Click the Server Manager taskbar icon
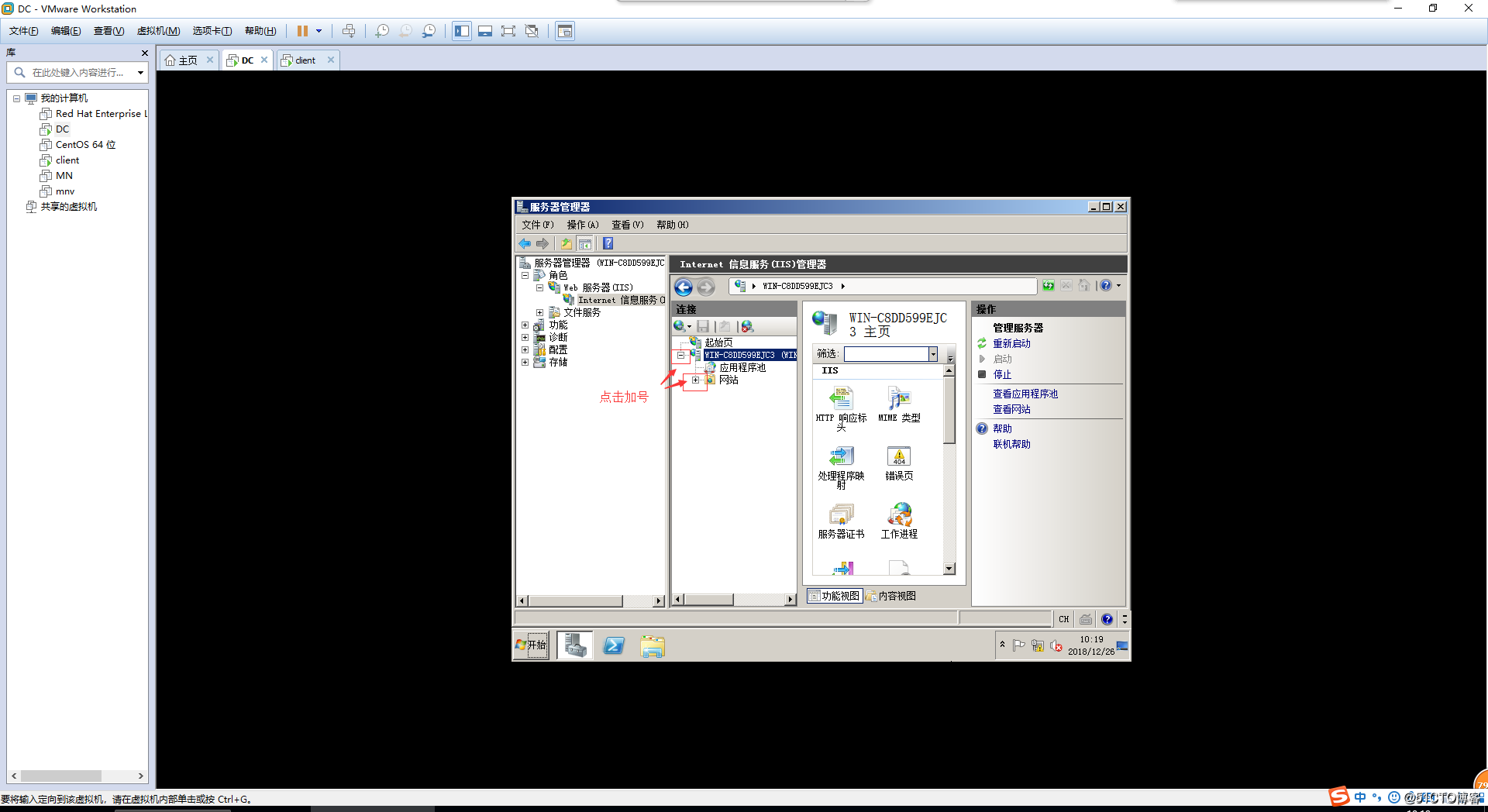This screenshot has height=812, width=1488. click(x=575, y=645)
